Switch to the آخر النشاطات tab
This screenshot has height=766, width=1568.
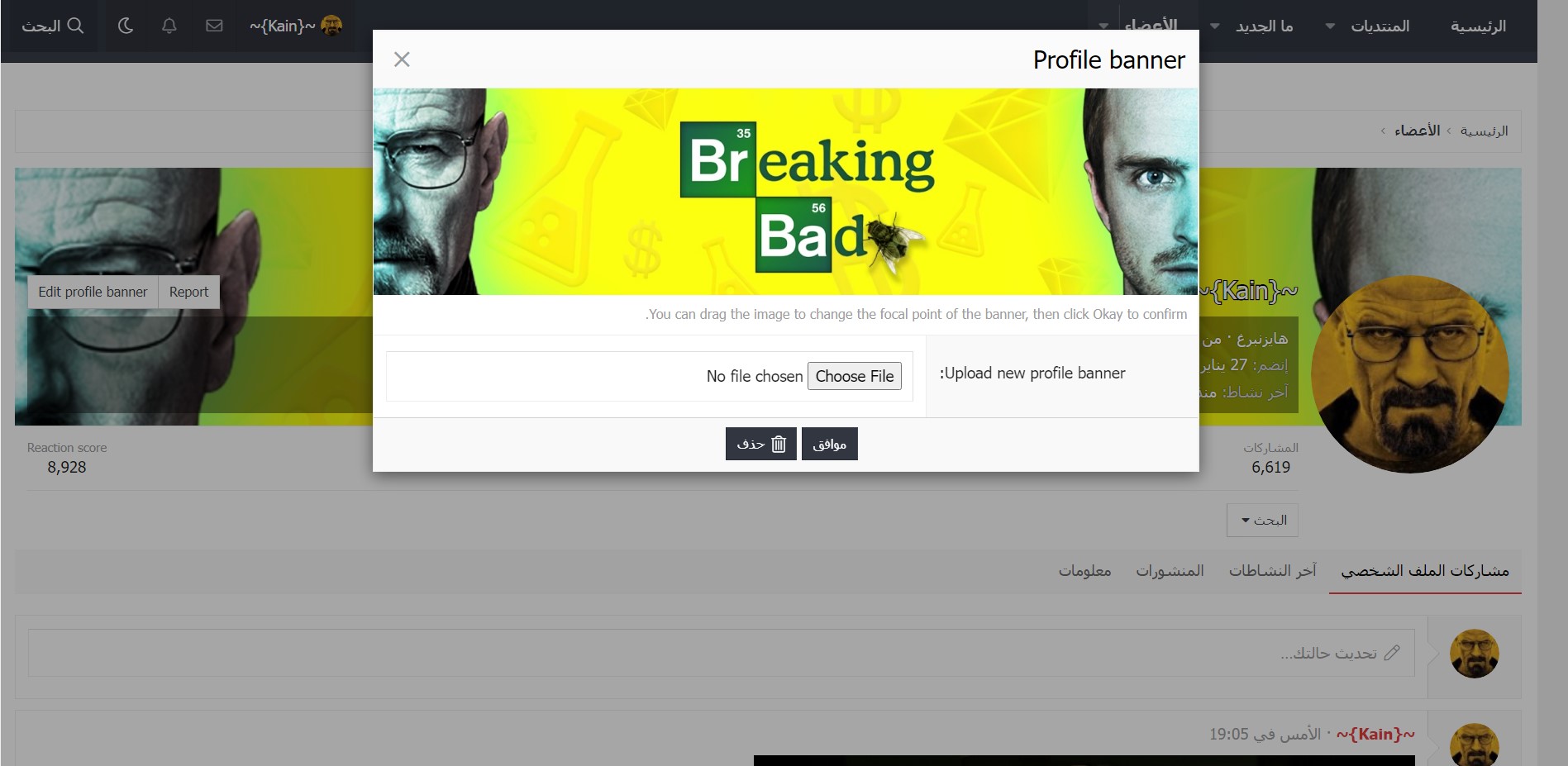pyautogui.click(x=1272, y=571)
